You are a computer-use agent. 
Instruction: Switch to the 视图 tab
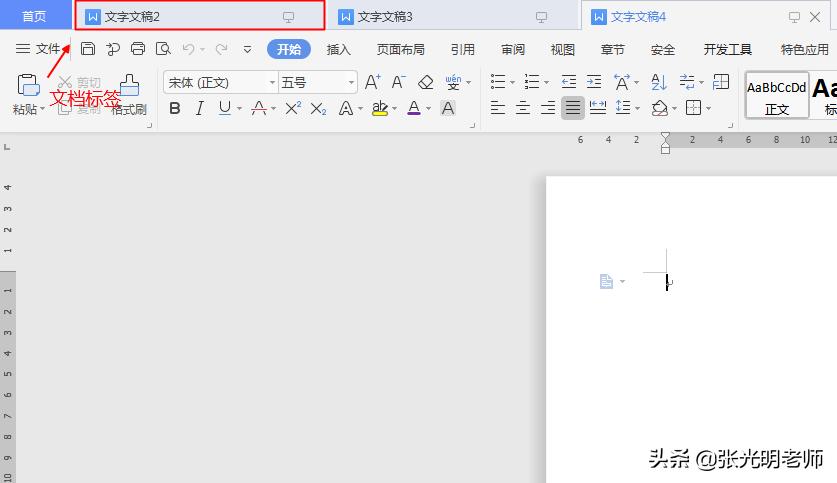tap(563, 50)
